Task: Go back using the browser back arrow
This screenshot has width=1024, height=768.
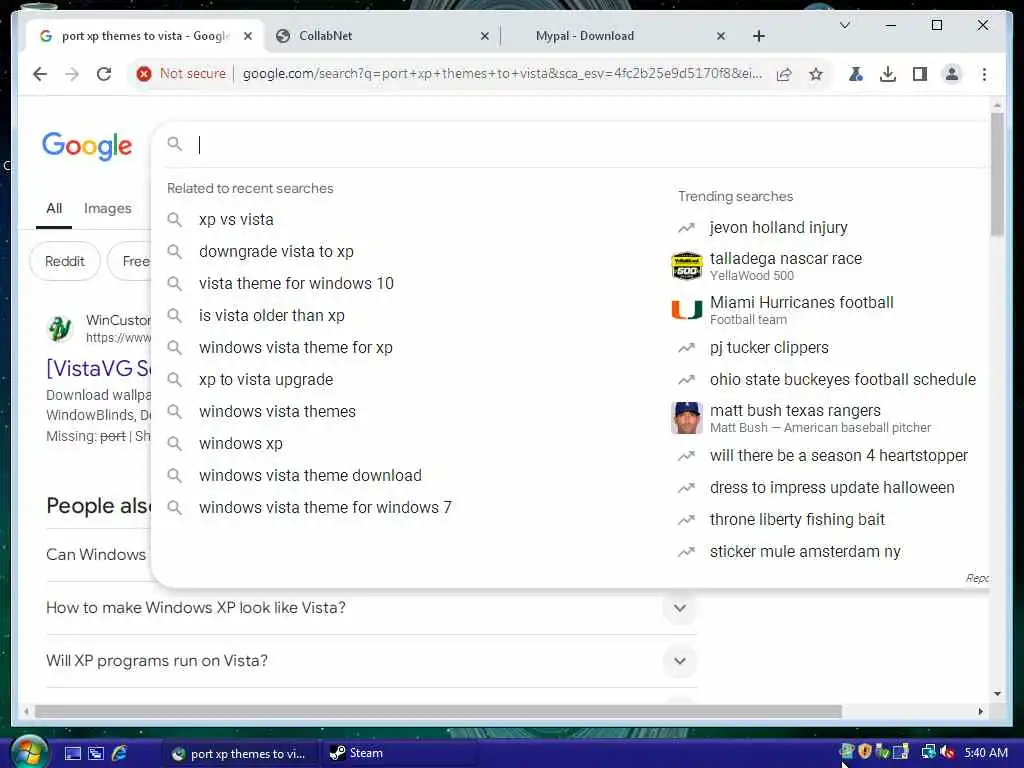Action: pyautogui.click(x=40, y=74)
